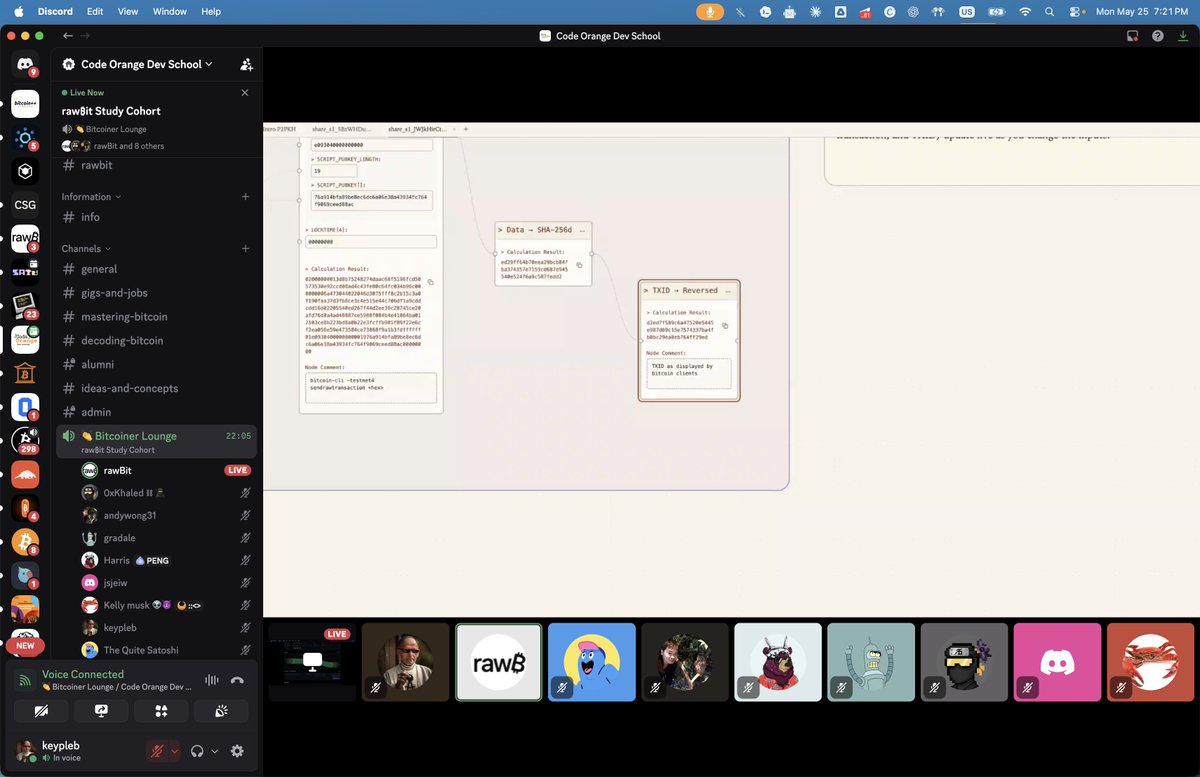Open the Help menu
The height and width of the screenshot is (777, 1200).
click(211, 11)
